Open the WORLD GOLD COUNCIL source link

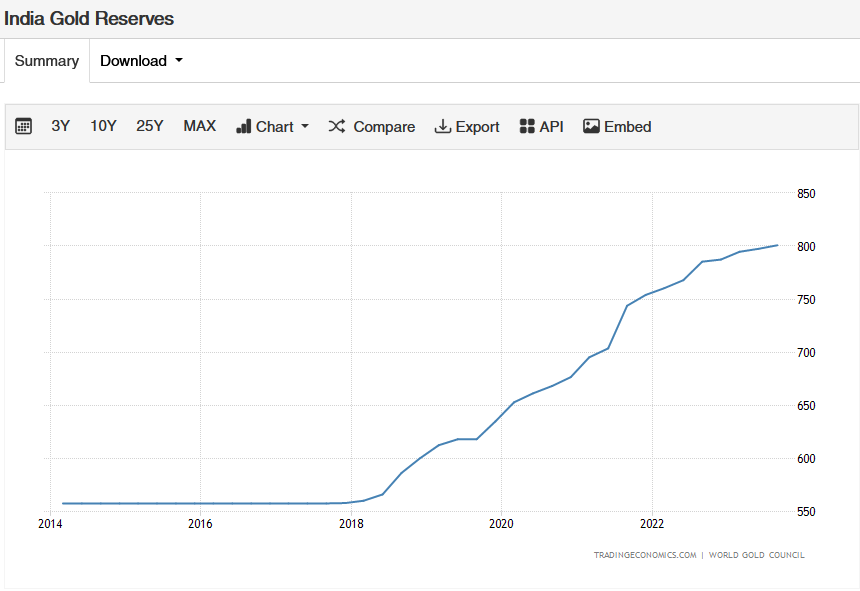[756, 555]
